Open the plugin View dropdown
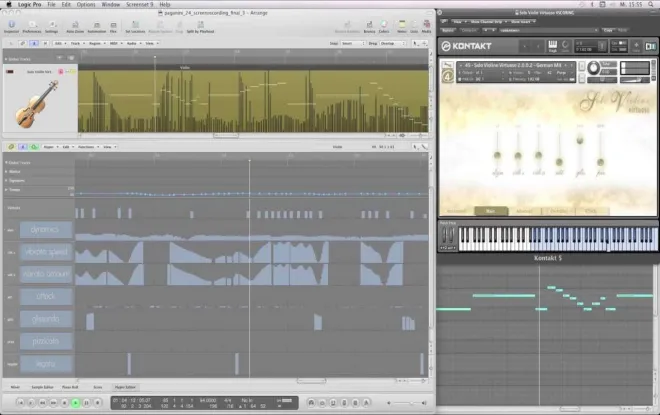This screenshot has width=660, height=415. click(459, 21)
